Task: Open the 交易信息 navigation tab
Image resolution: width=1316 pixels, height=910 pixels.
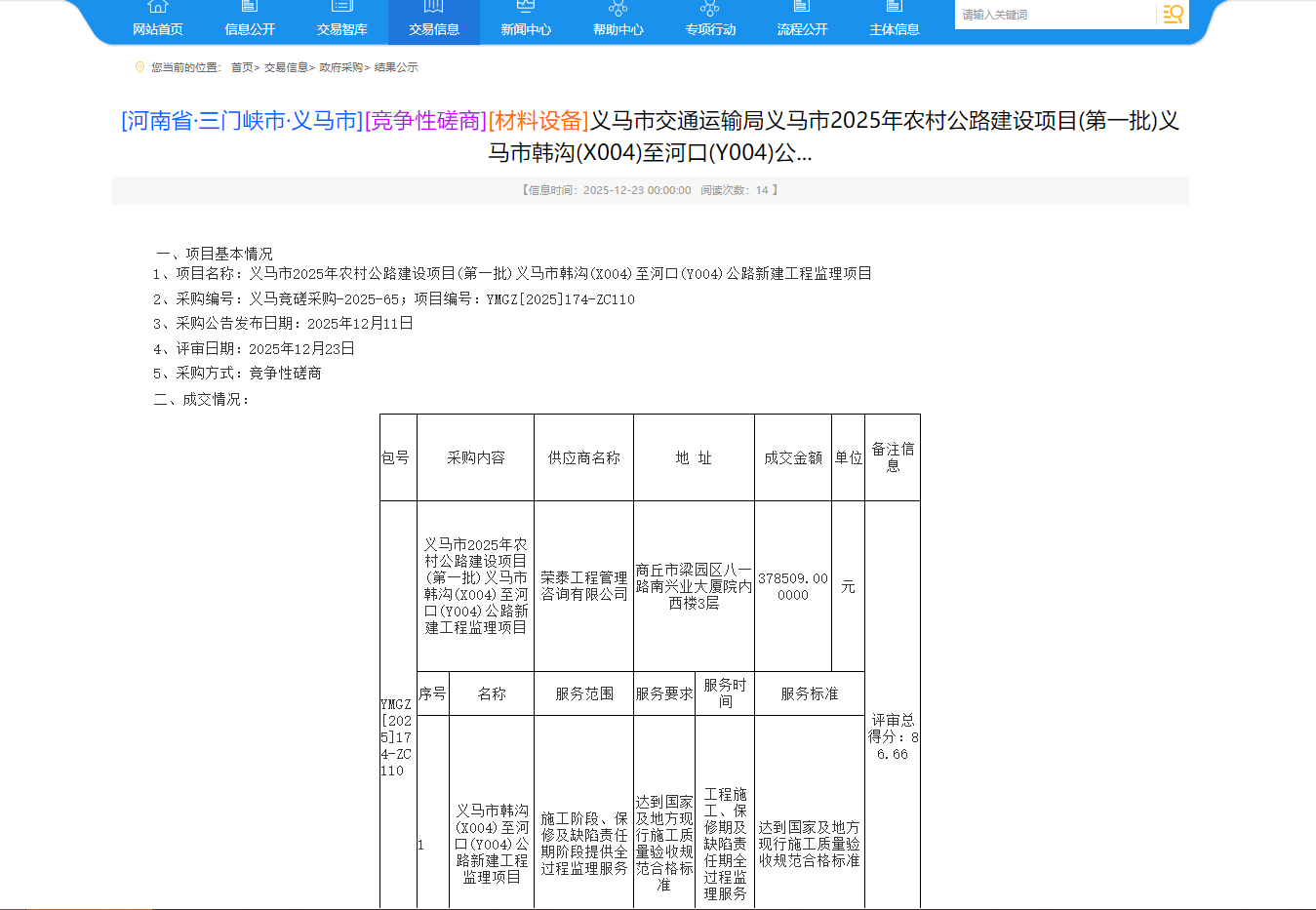Action: pos(434,29)
